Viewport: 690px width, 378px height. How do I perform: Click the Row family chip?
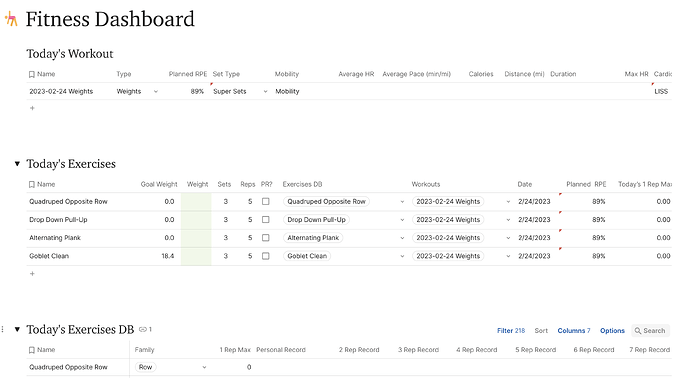click(145, 367)
